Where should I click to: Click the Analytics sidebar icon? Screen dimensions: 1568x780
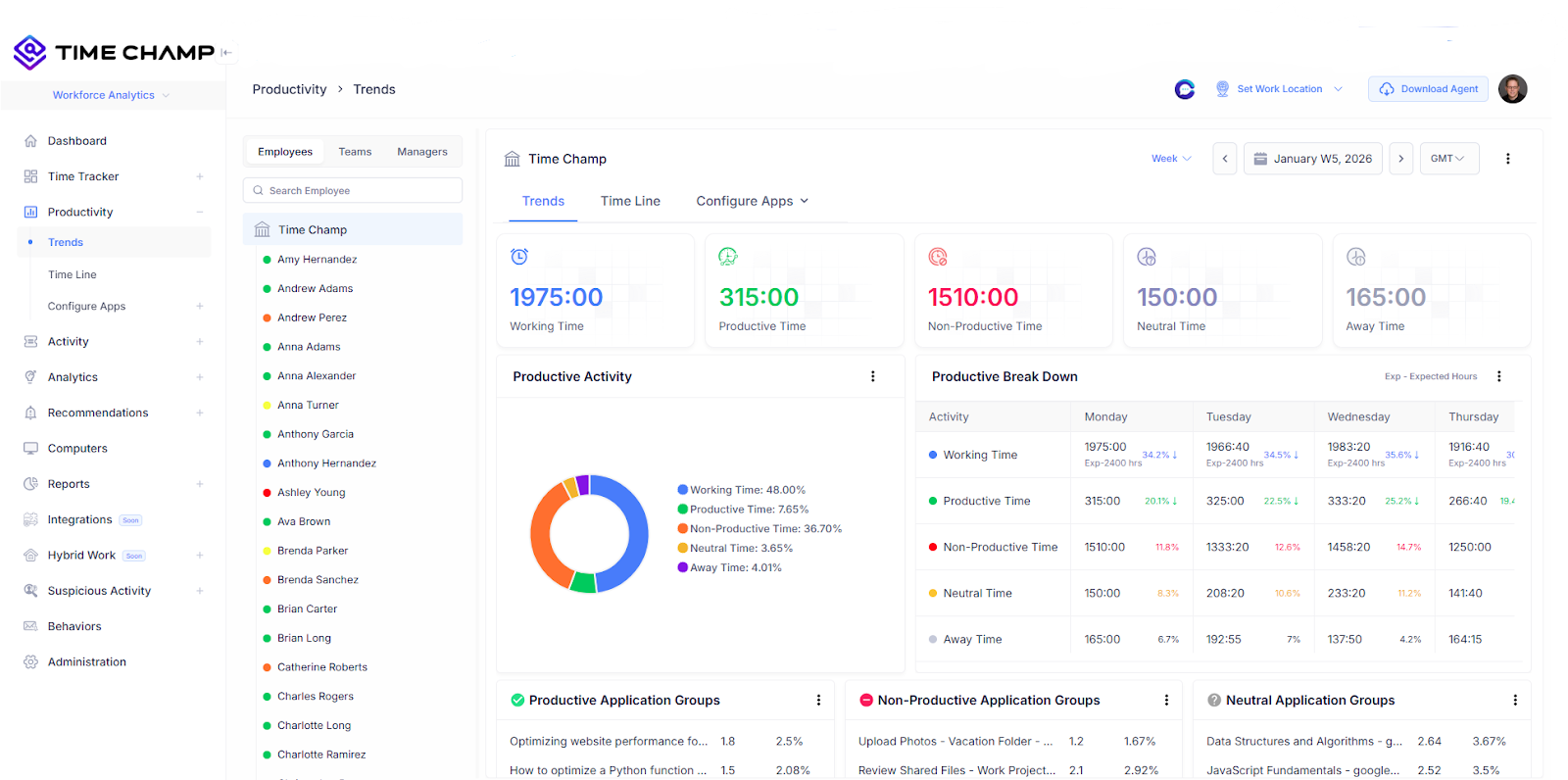pos(30,377)
